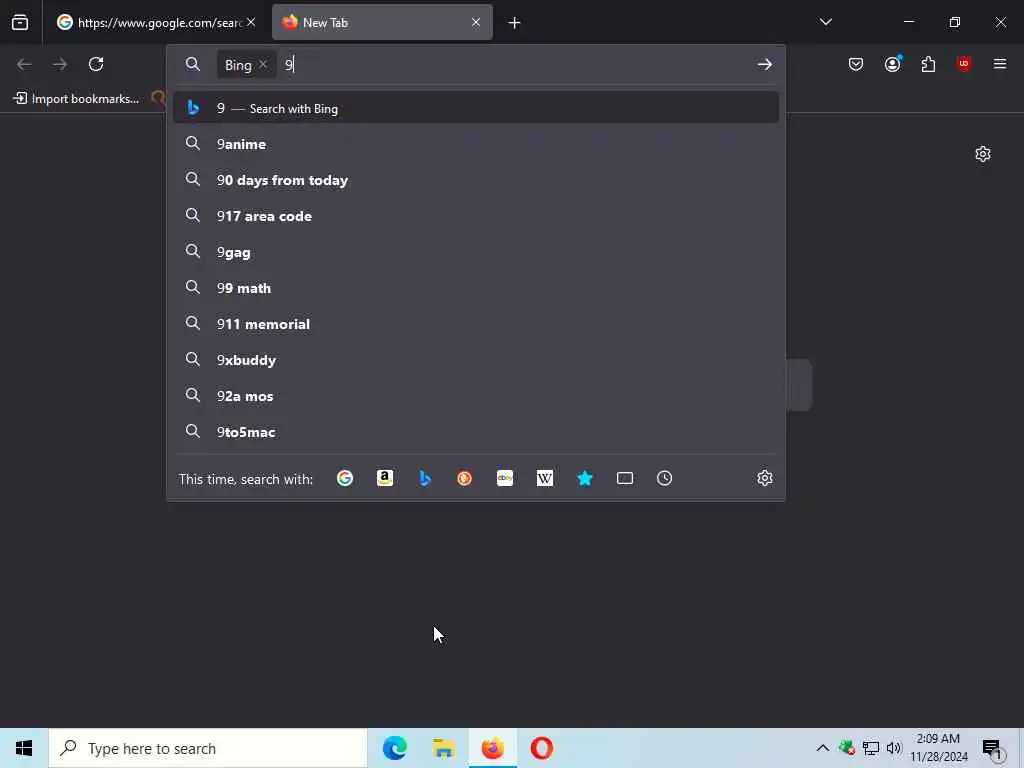The image size is (1024, 768).
Task: Select the '99 math' suggestion
Action: (475, 287)
